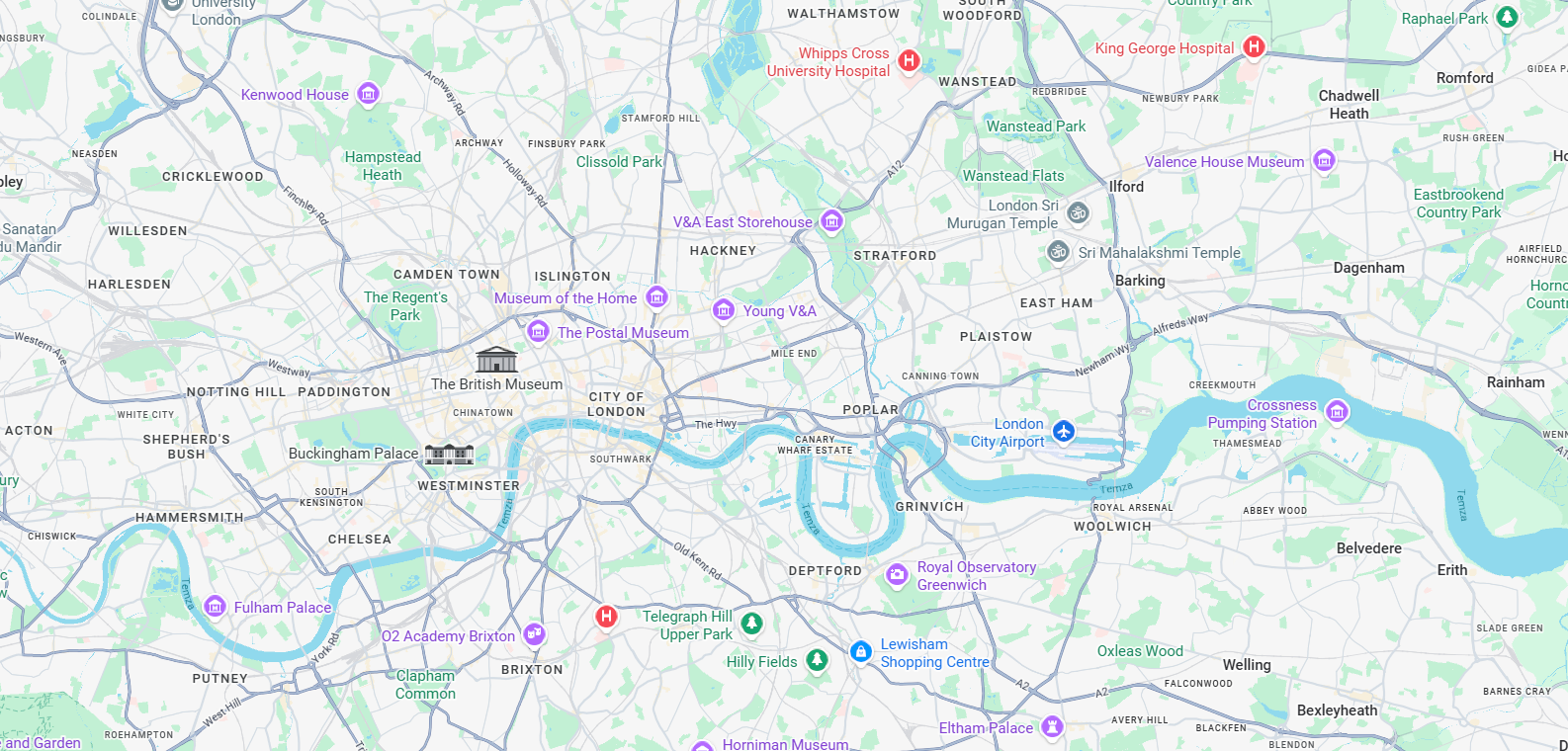The height and width of the screenshot is (751, 1568).
Task: Click the Sri Mahalakshmi Temple icon
Action: [1058, 252]
